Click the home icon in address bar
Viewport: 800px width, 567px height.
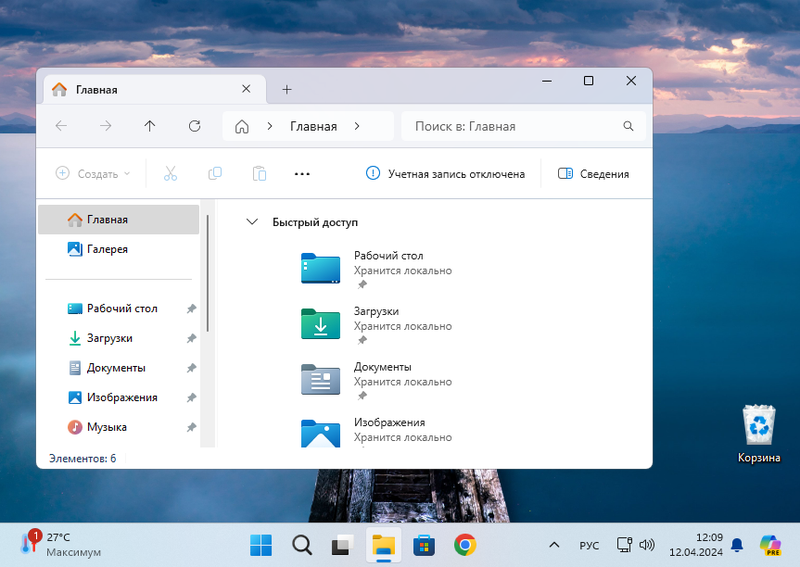click(242, 127)
